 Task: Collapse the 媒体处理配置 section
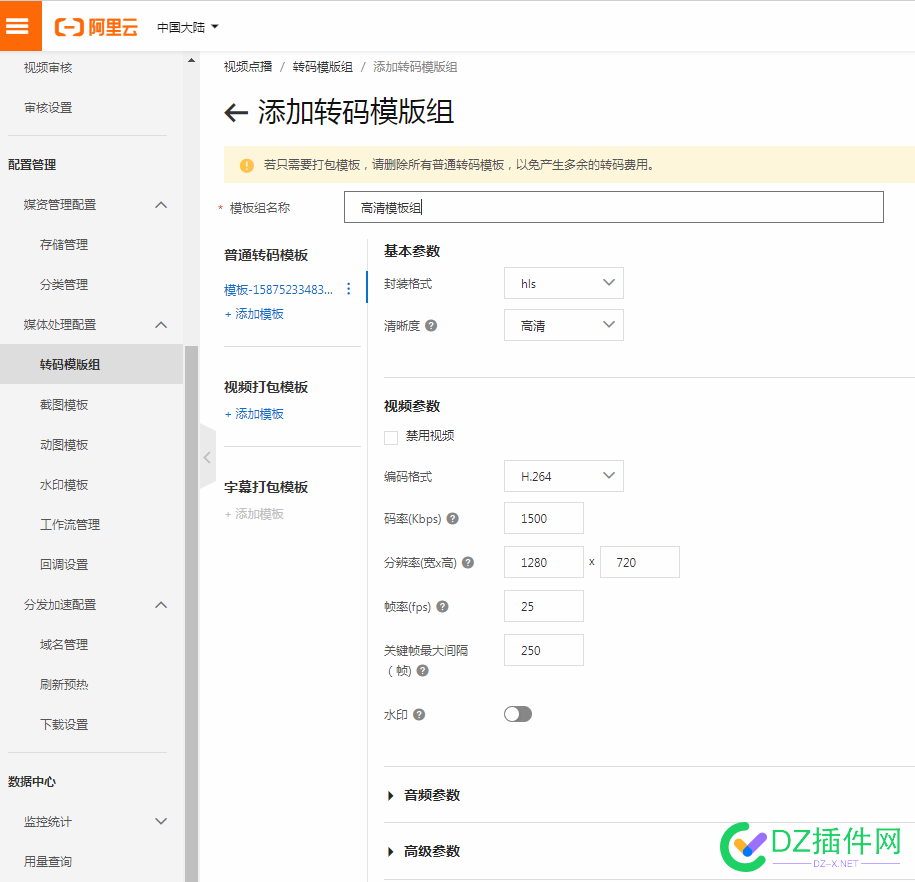[161, 325]
